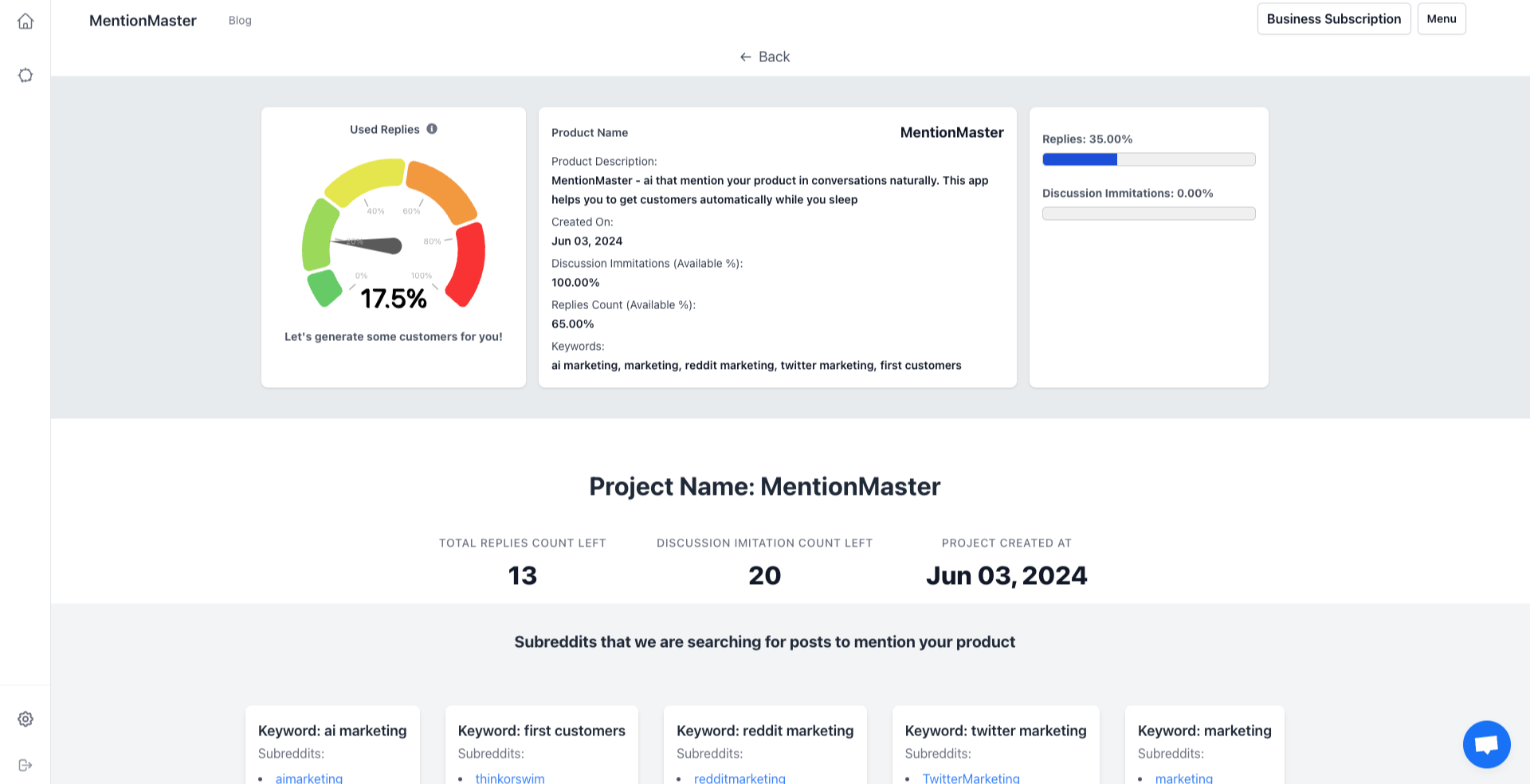
Task: Click the Used Replies info icon
Action: (432, 129)
